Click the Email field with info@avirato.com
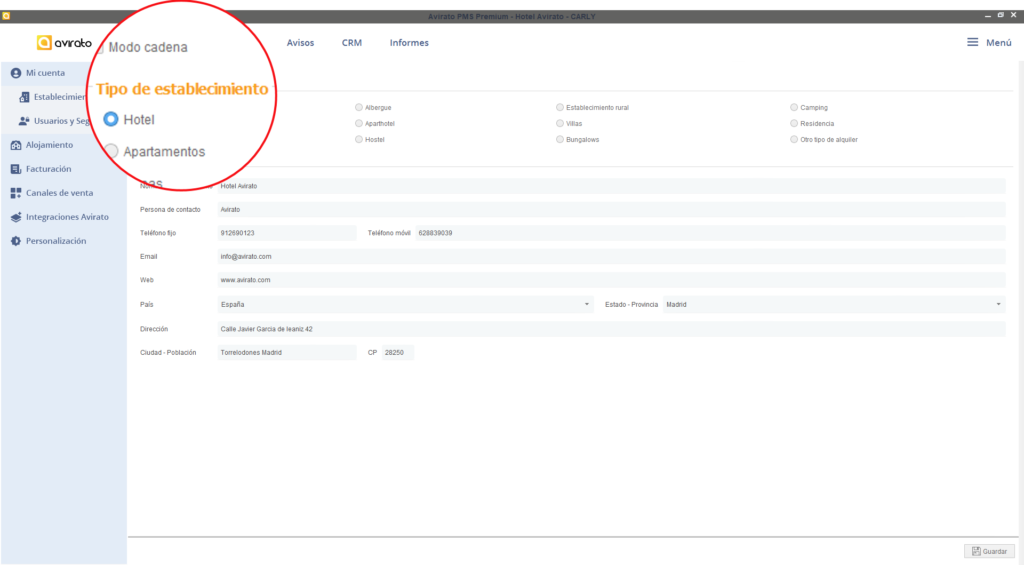The height and width of the screenshot is (565, 1024). (x=611, y=257)
